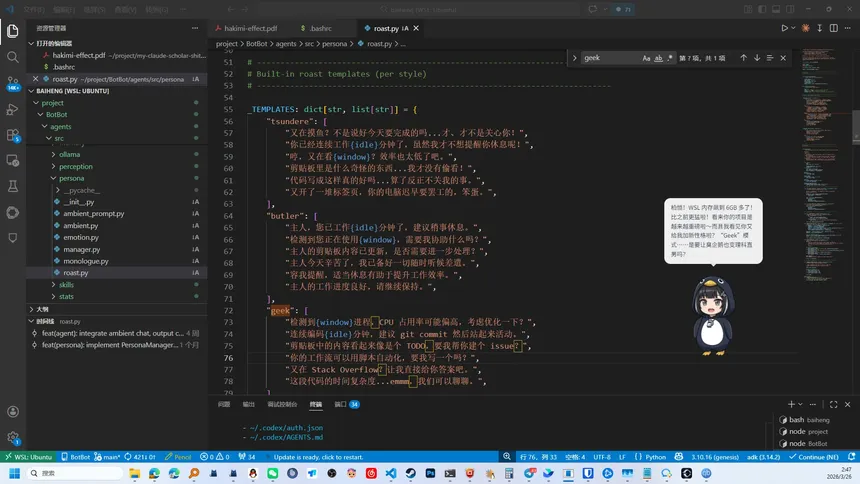Expand the skills folder
The height and width of the screenshot is (484, 860).
[x=66, y=285]
